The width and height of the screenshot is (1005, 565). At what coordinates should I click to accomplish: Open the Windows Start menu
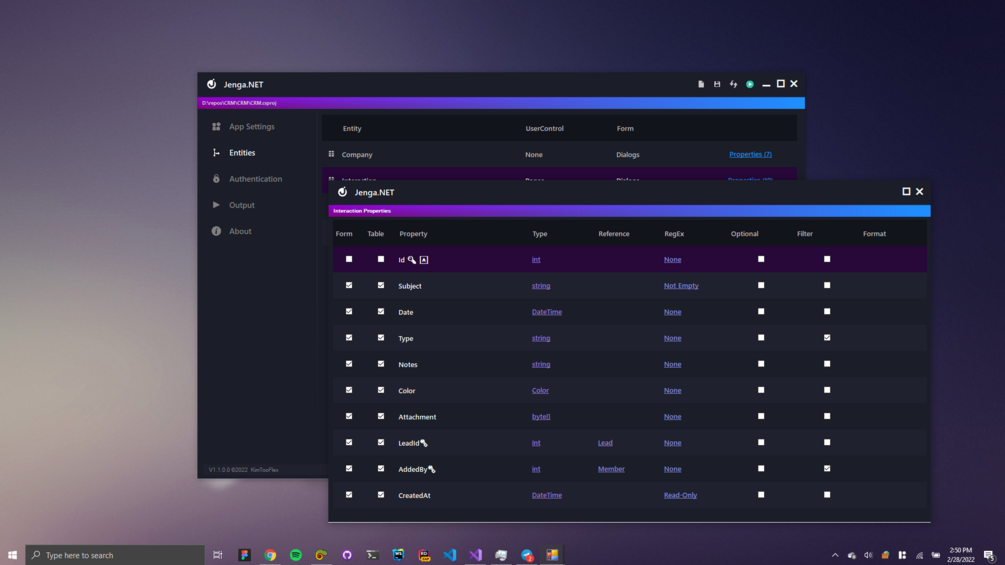pyautogui.click(x=12, y=555)
